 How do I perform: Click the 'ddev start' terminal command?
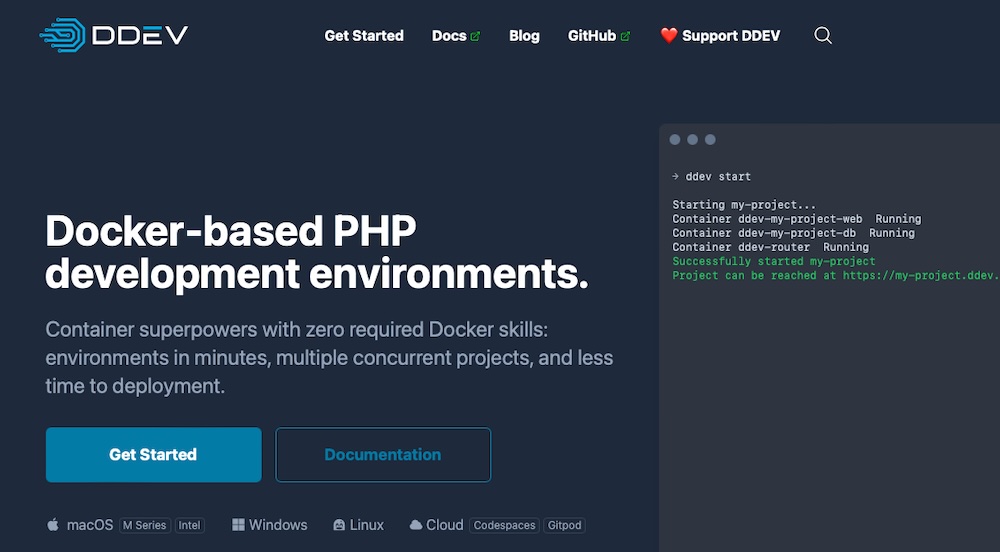tap(718, 177)
